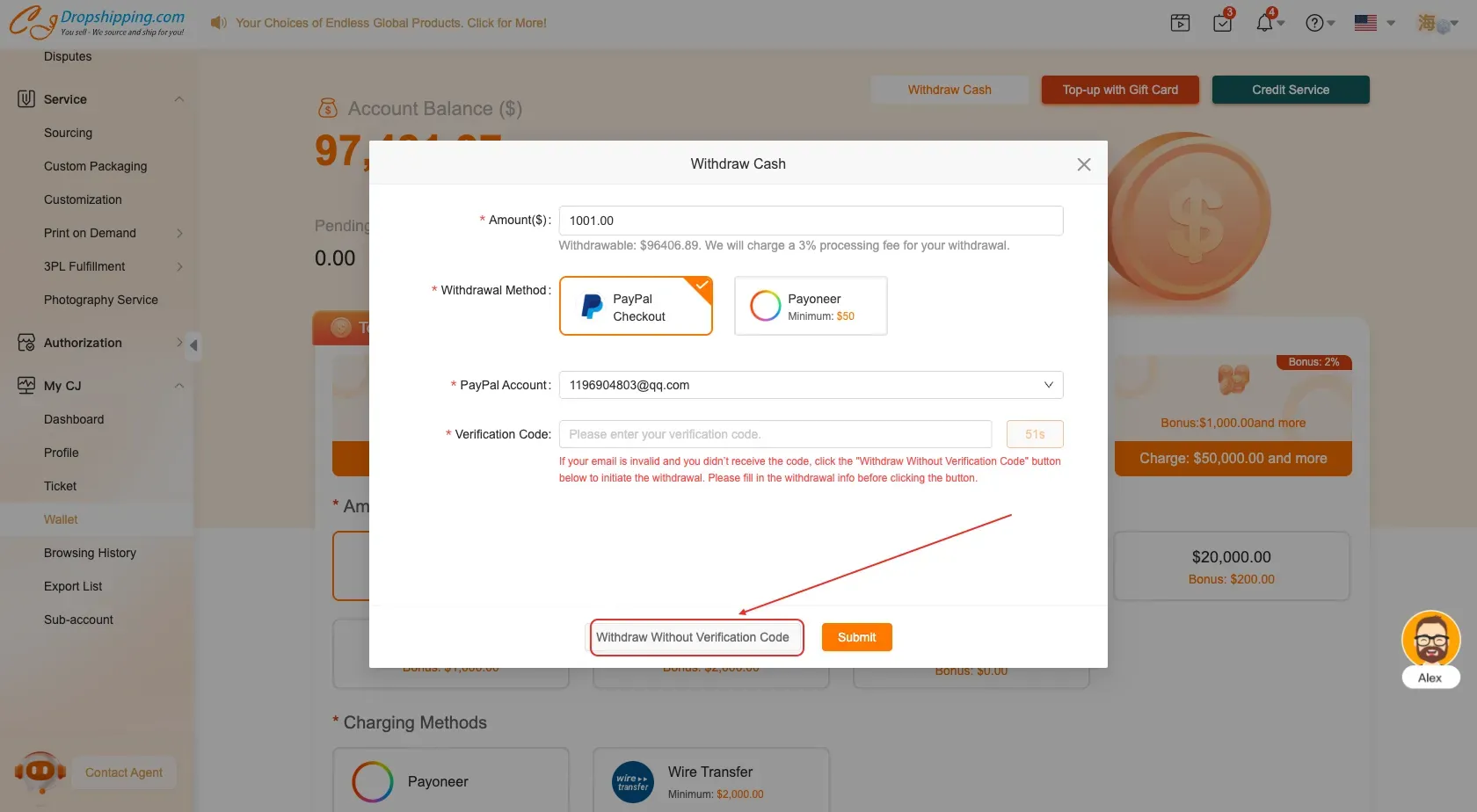
Task: Select Payoneer withdrawal method
Action: pyautogui.click(x=811, y=307)
